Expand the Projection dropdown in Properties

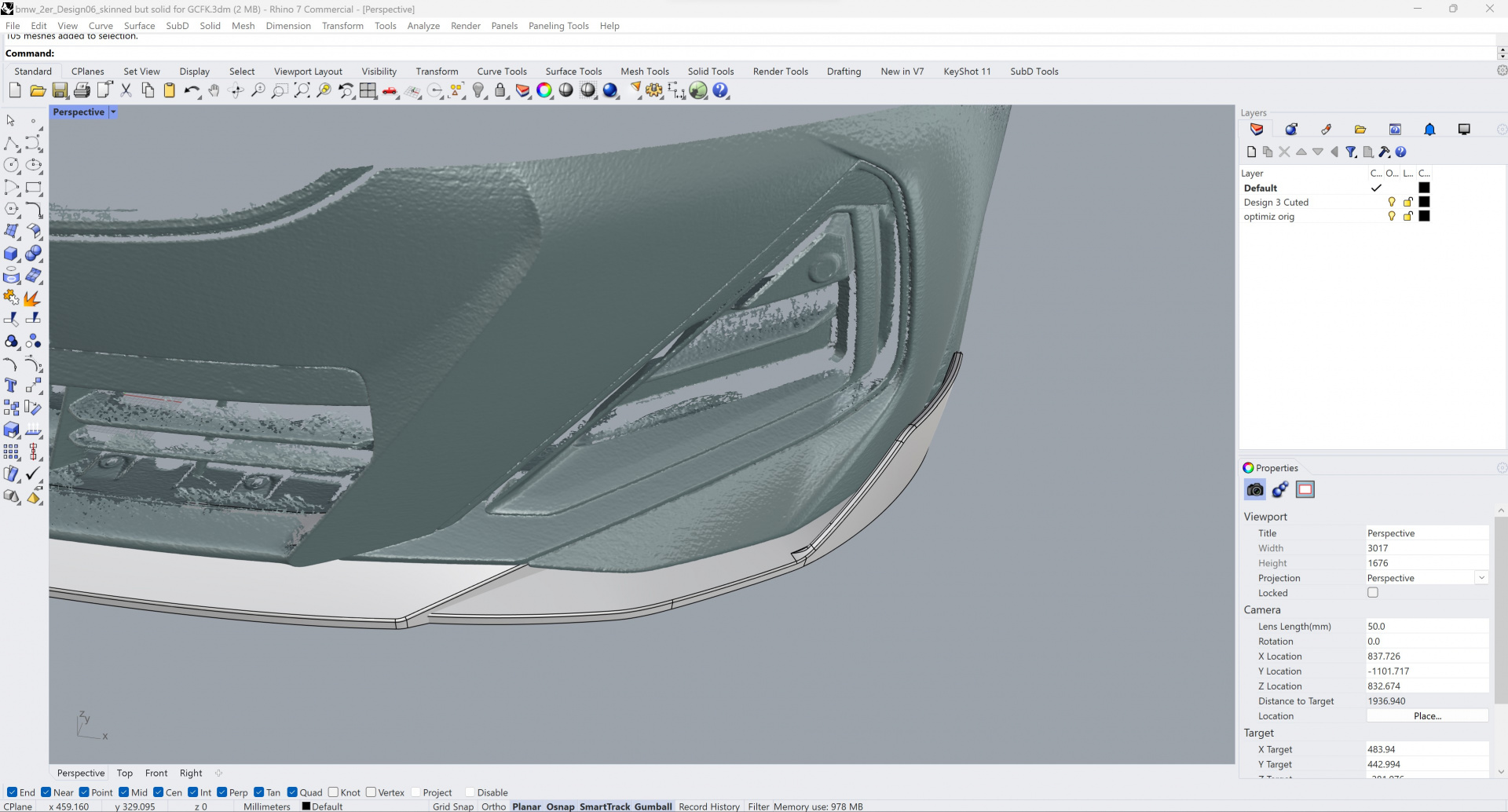pyautogui.click(x=1481, y=578)
